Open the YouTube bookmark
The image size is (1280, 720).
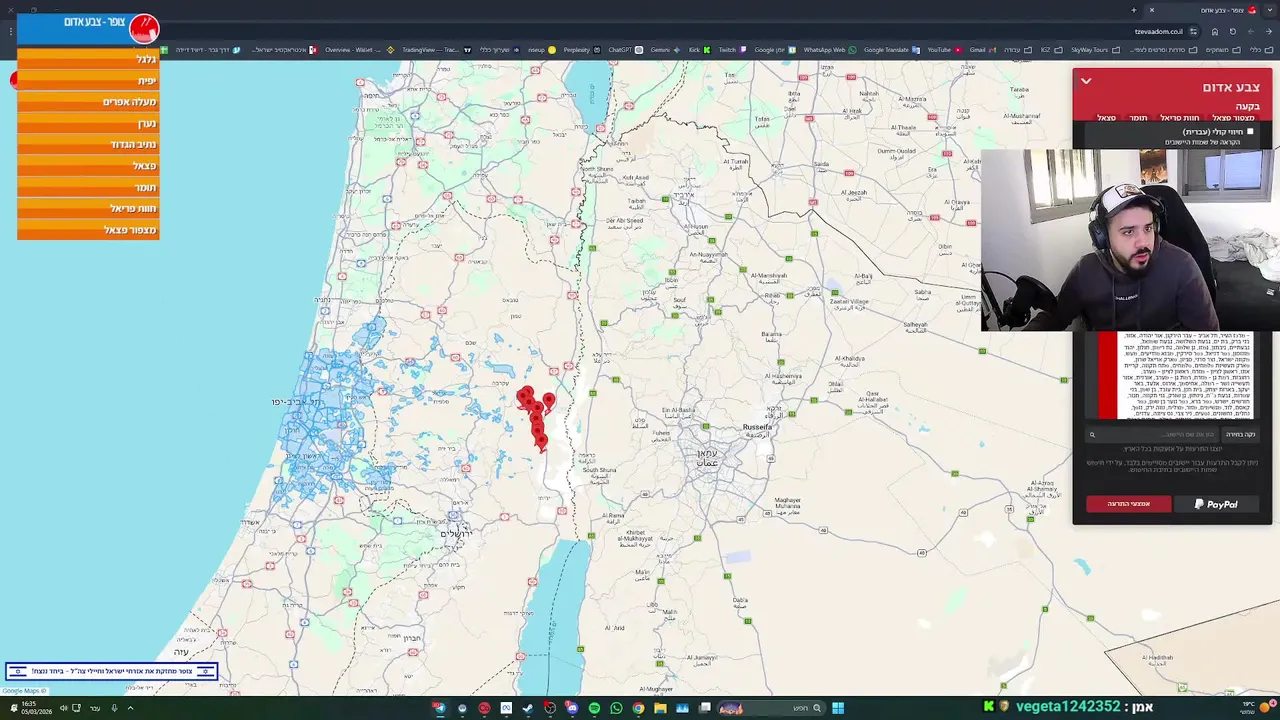click(943, 50)
